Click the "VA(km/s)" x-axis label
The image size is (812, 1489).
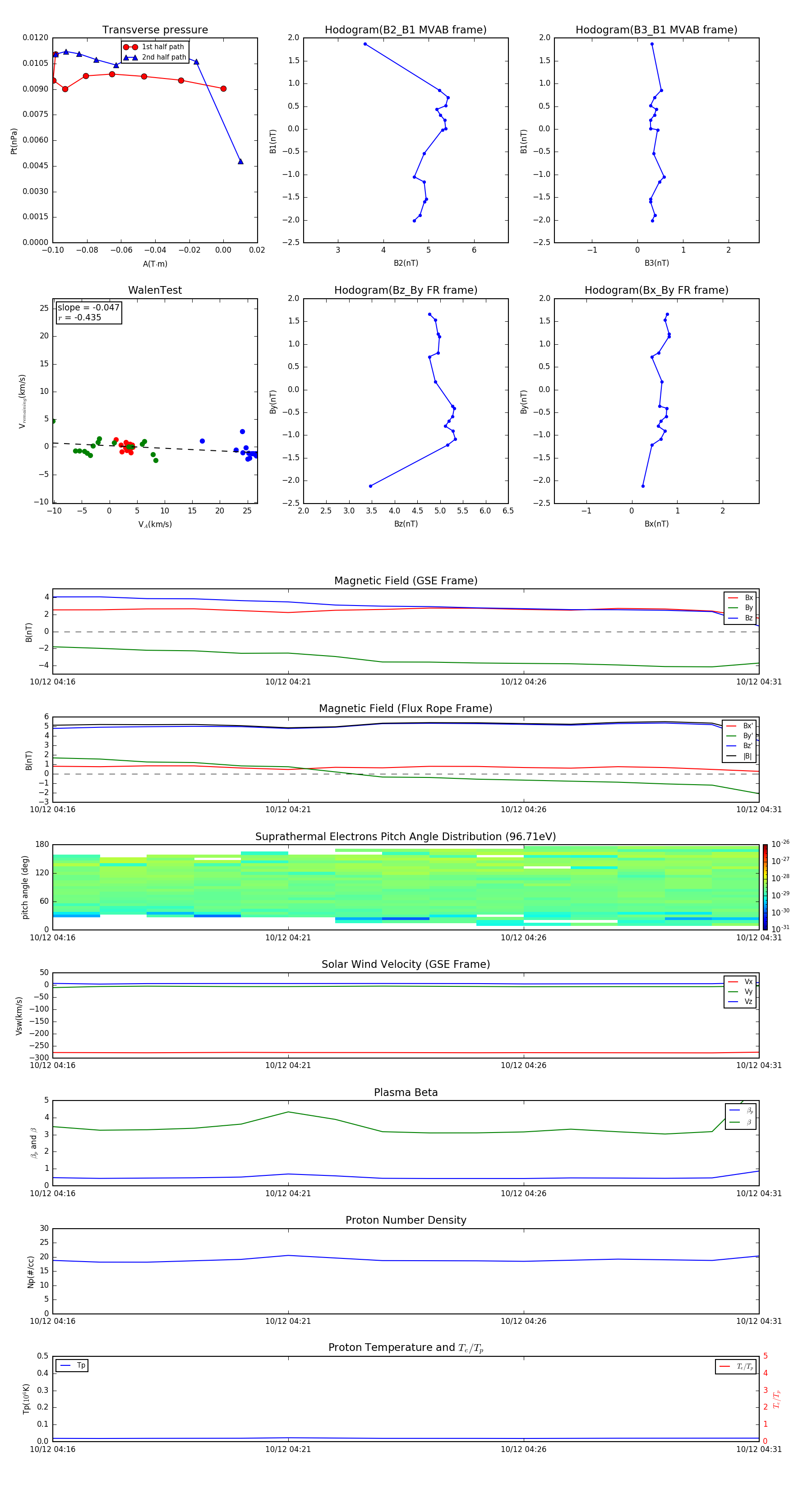(155, 524)
